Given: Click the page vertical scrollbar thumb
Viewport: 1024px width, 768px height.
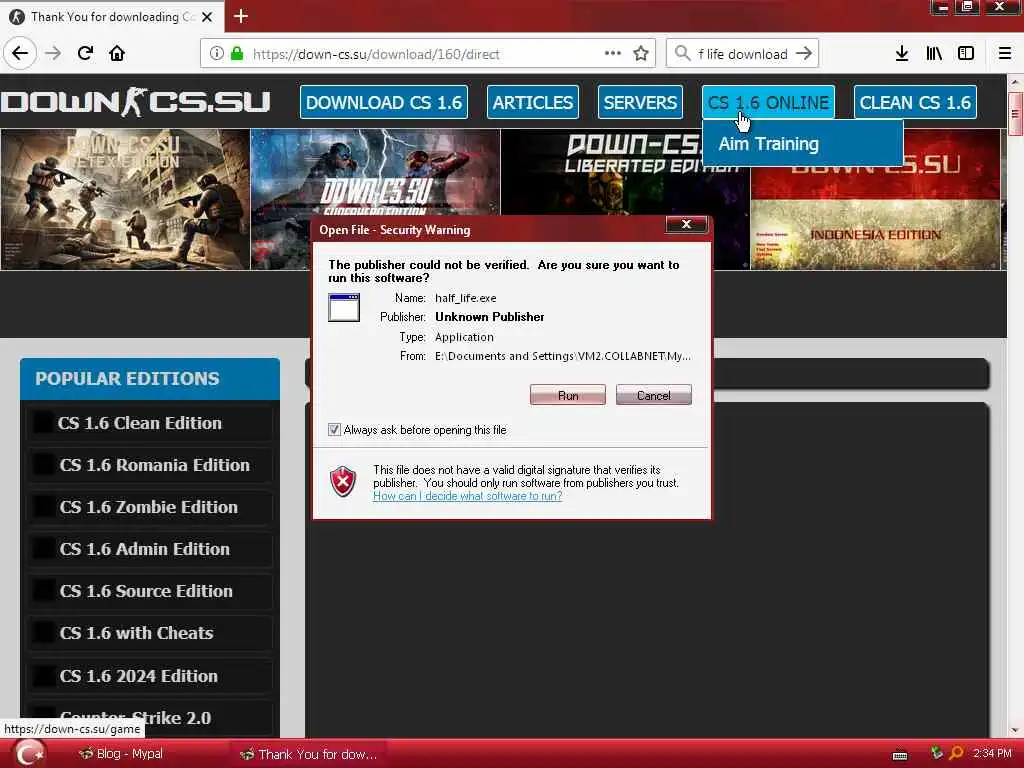Looking at the screenshot, I should pyautogui.click(x=1015, y=114).
